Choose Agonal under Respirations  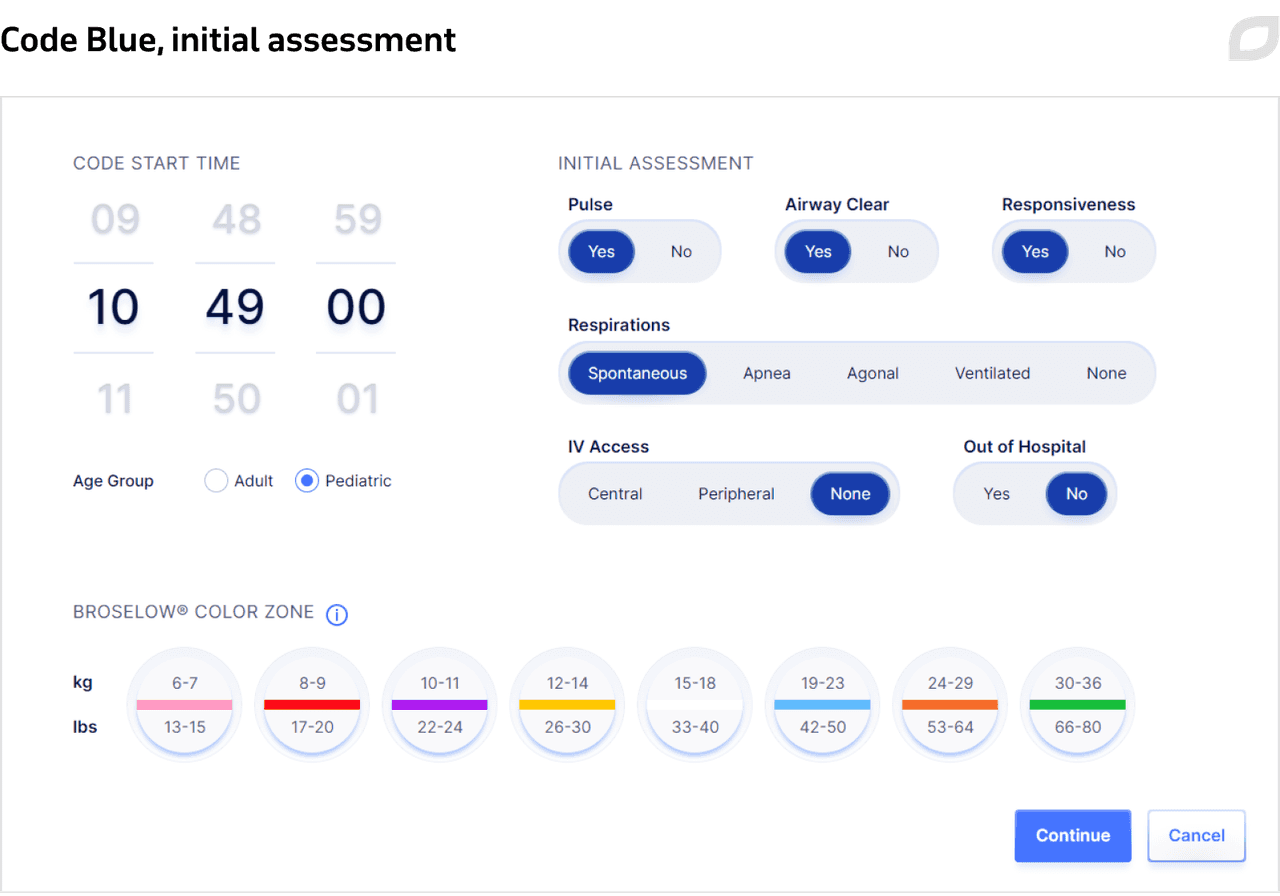click(873, 374)
